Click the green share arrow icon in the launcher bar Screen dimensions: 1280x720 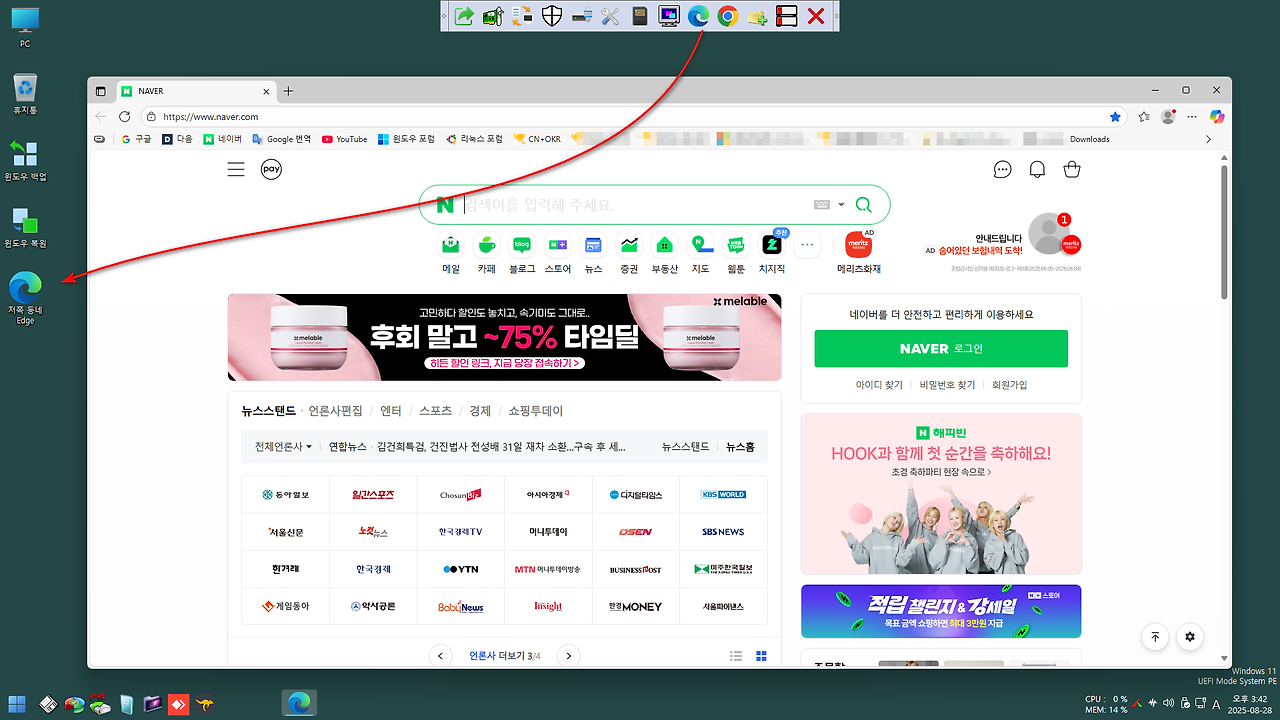coord(463,16)
